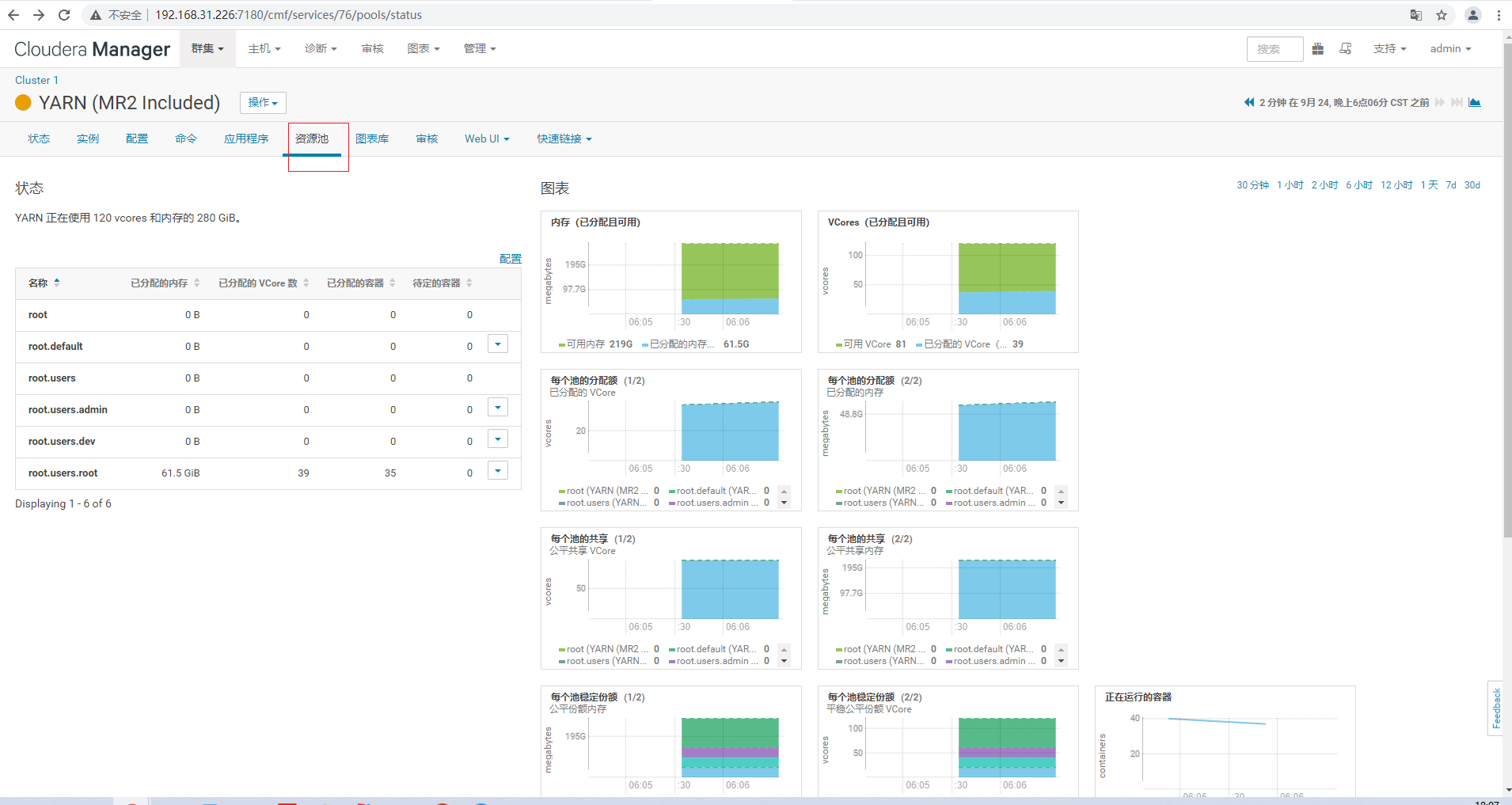Click the 配置 link above pools table
1512x805 pixels.
coord(511,259)
